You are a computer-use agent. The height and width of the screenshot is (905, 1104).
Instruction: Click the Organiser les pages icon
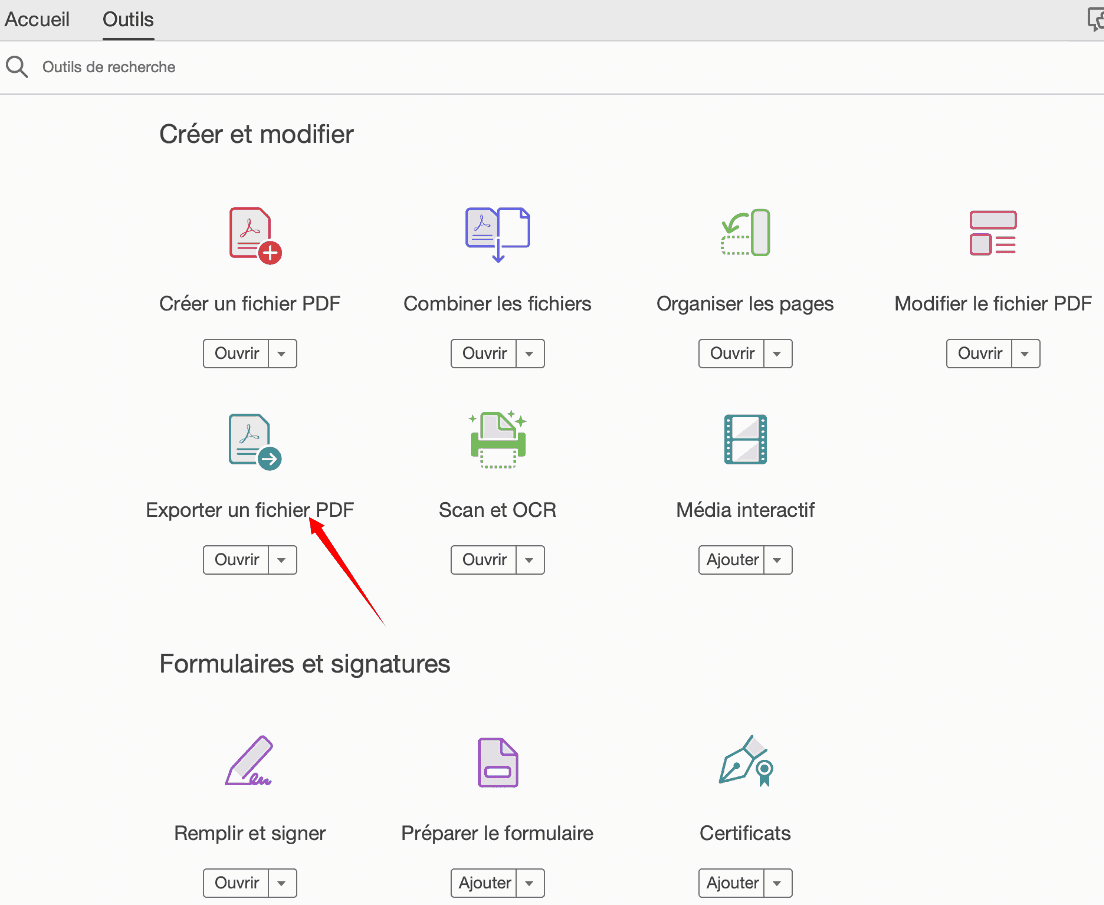coord(746,232)
